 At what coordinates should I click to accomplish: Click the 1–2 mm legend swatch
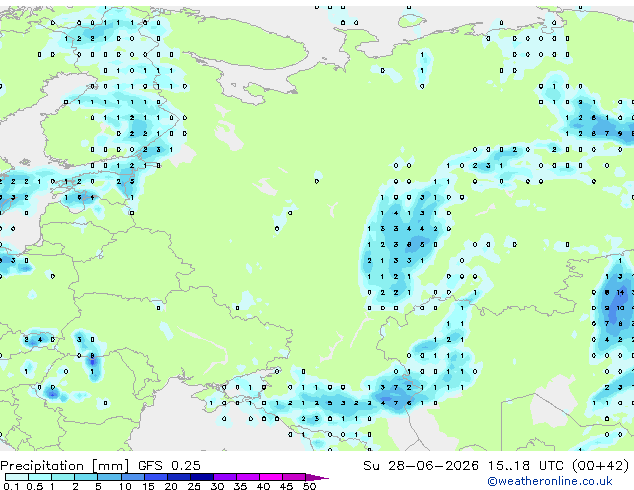pyautogui.click(x=63, y=477)
